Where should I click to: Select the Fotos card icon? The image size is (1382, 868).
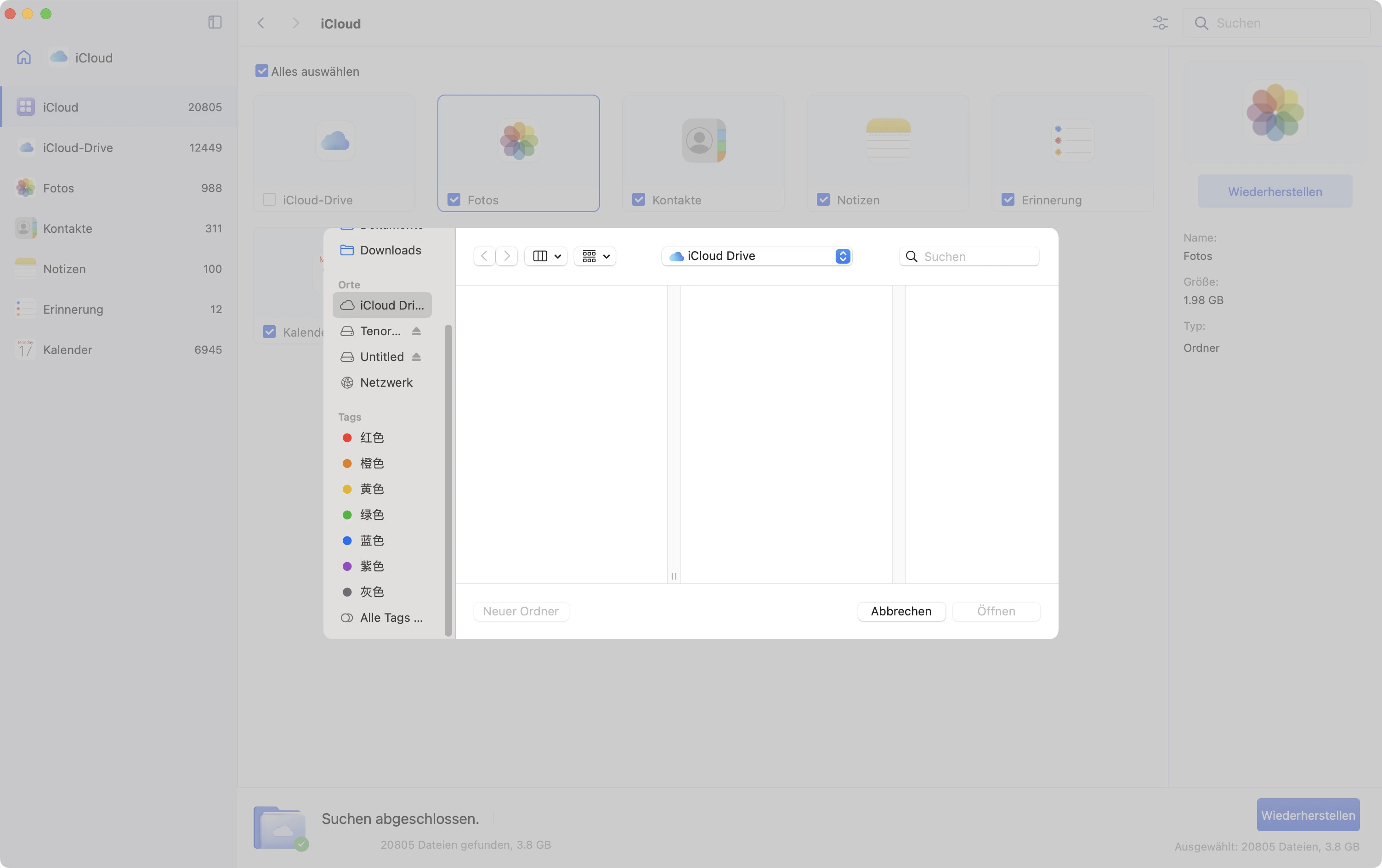click(x=519, y=141)
